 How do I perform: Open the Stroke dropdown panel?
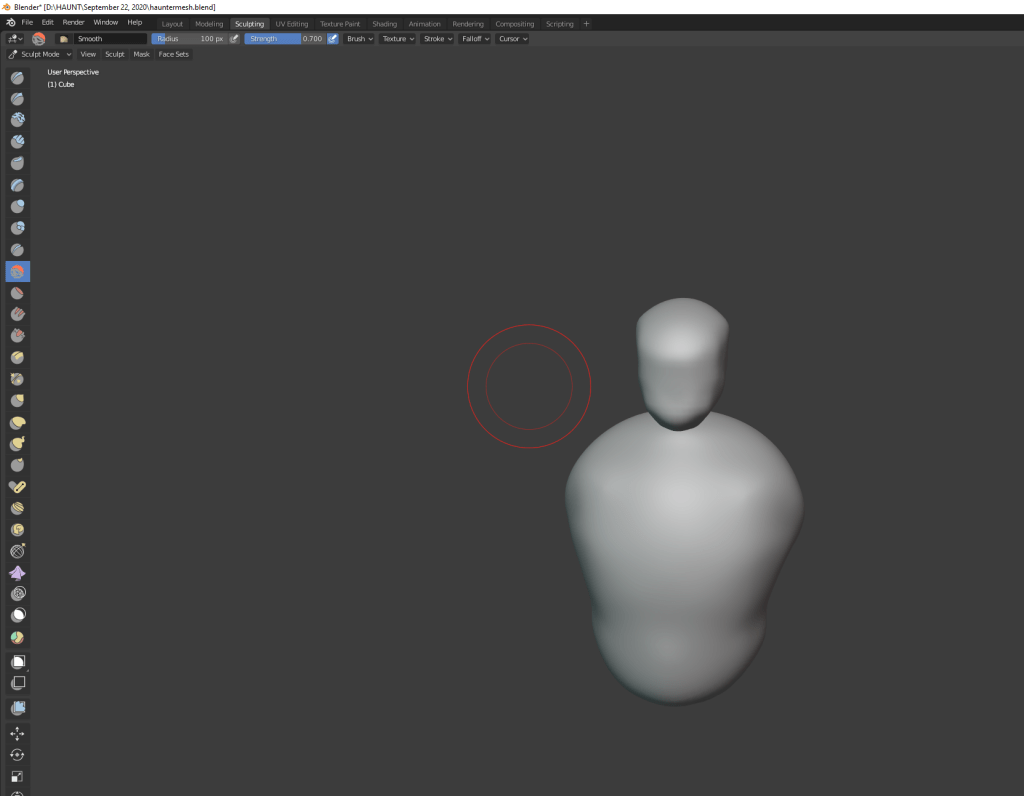(x=437, y=39)
